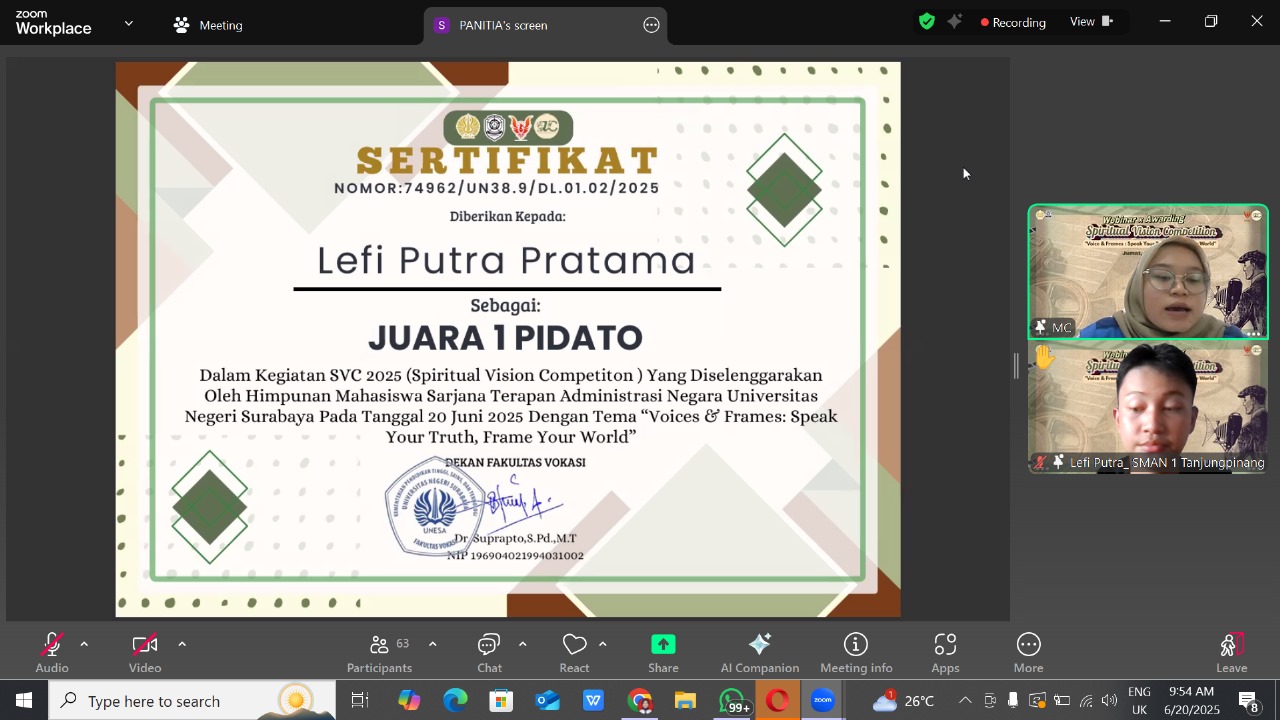Launch the AI Companion
This screenshot has height=720, width=1280.
(x=759, y=653)
